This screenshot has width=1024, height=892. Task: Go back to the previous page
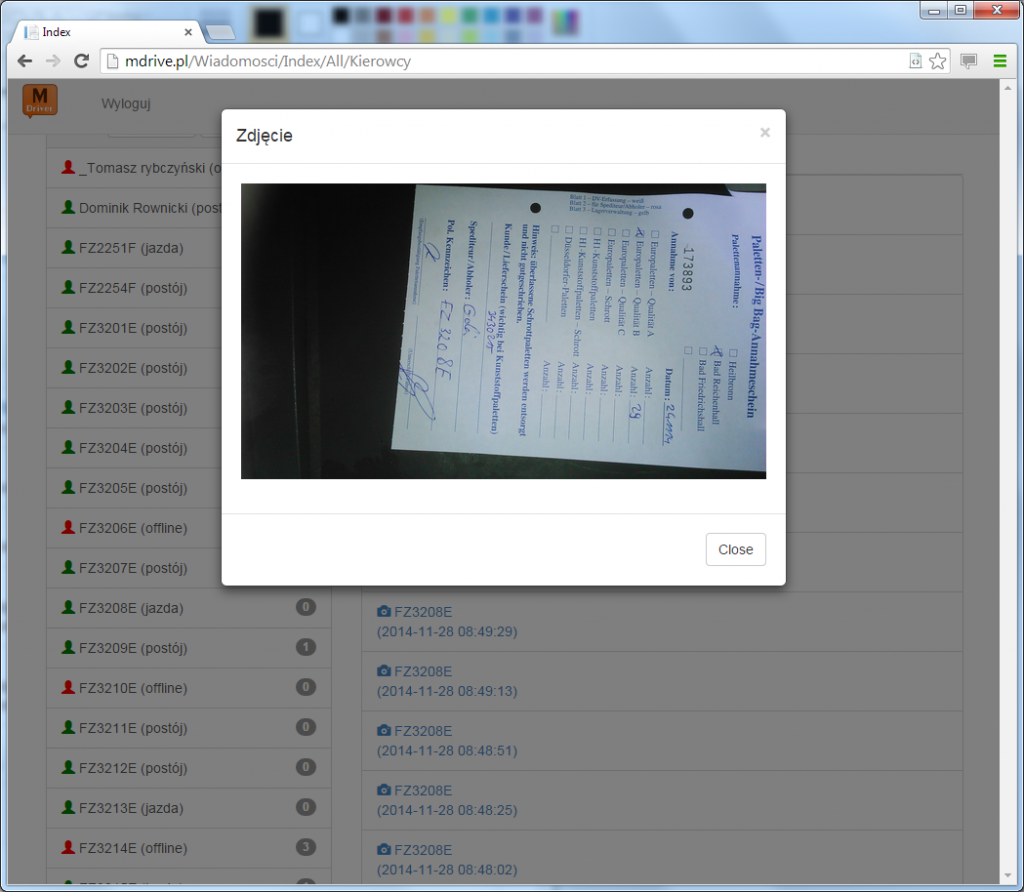click(25, 61)
